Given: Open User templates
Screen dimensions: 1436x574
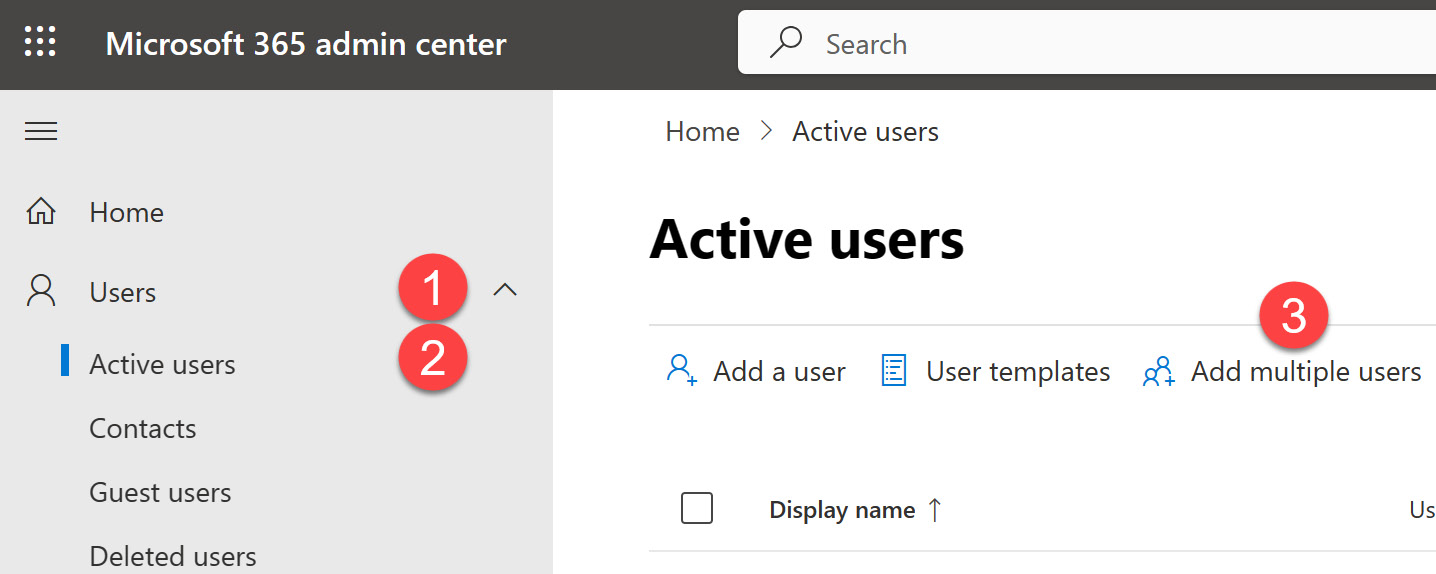Looking at the screenshot, I should pos(995,371).
